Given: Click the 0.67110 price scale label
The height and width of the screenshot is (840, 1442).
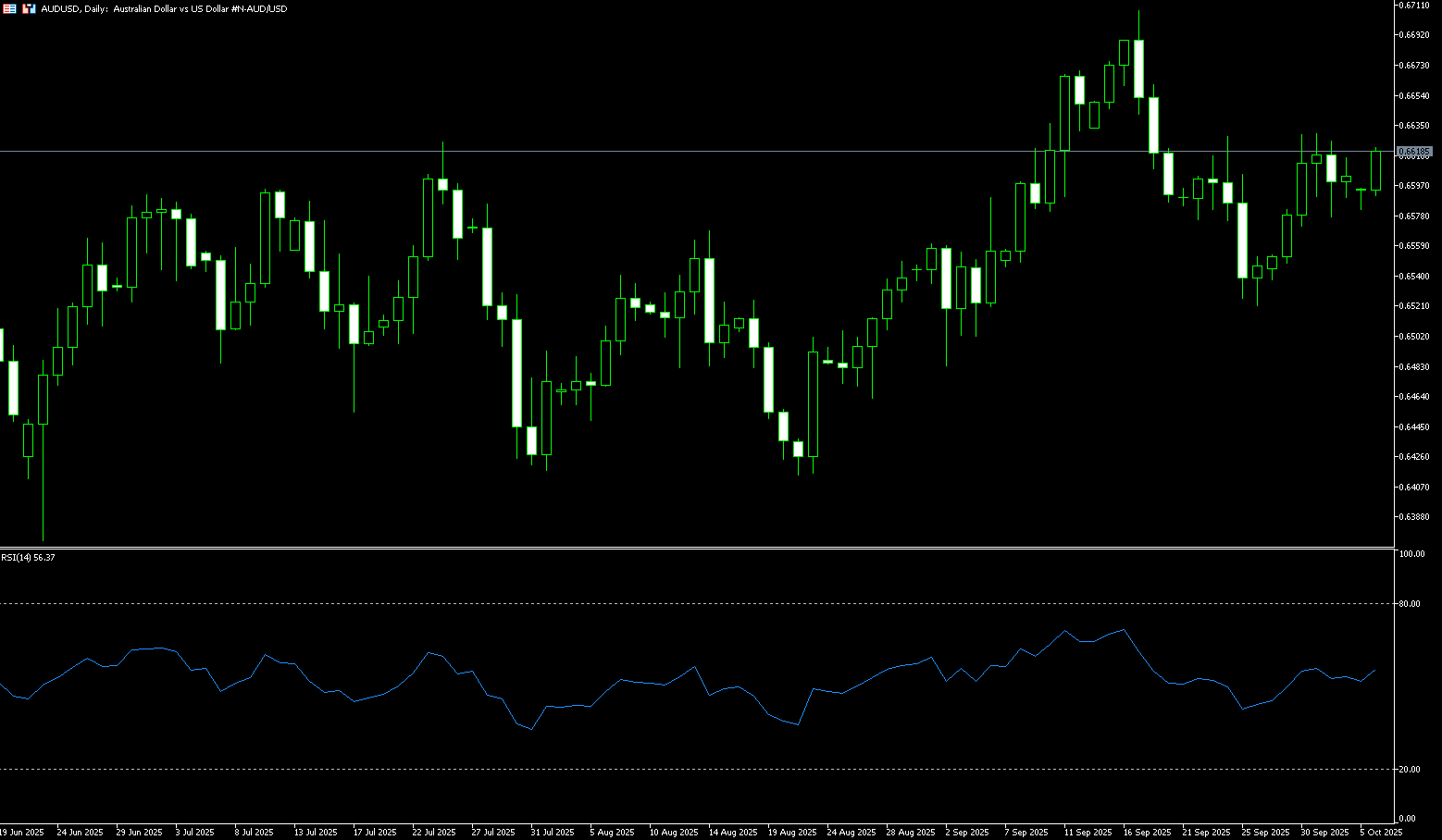Looking at the screenshot, I should click(x=1413, y=6).
